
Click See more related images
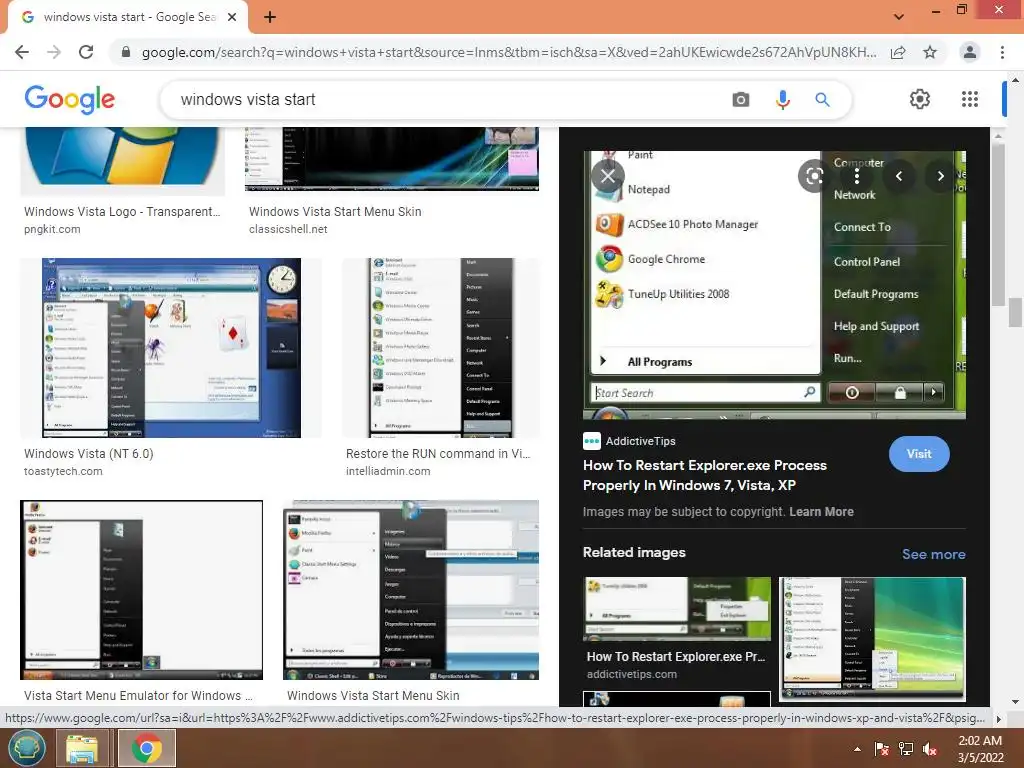point(933,554)
